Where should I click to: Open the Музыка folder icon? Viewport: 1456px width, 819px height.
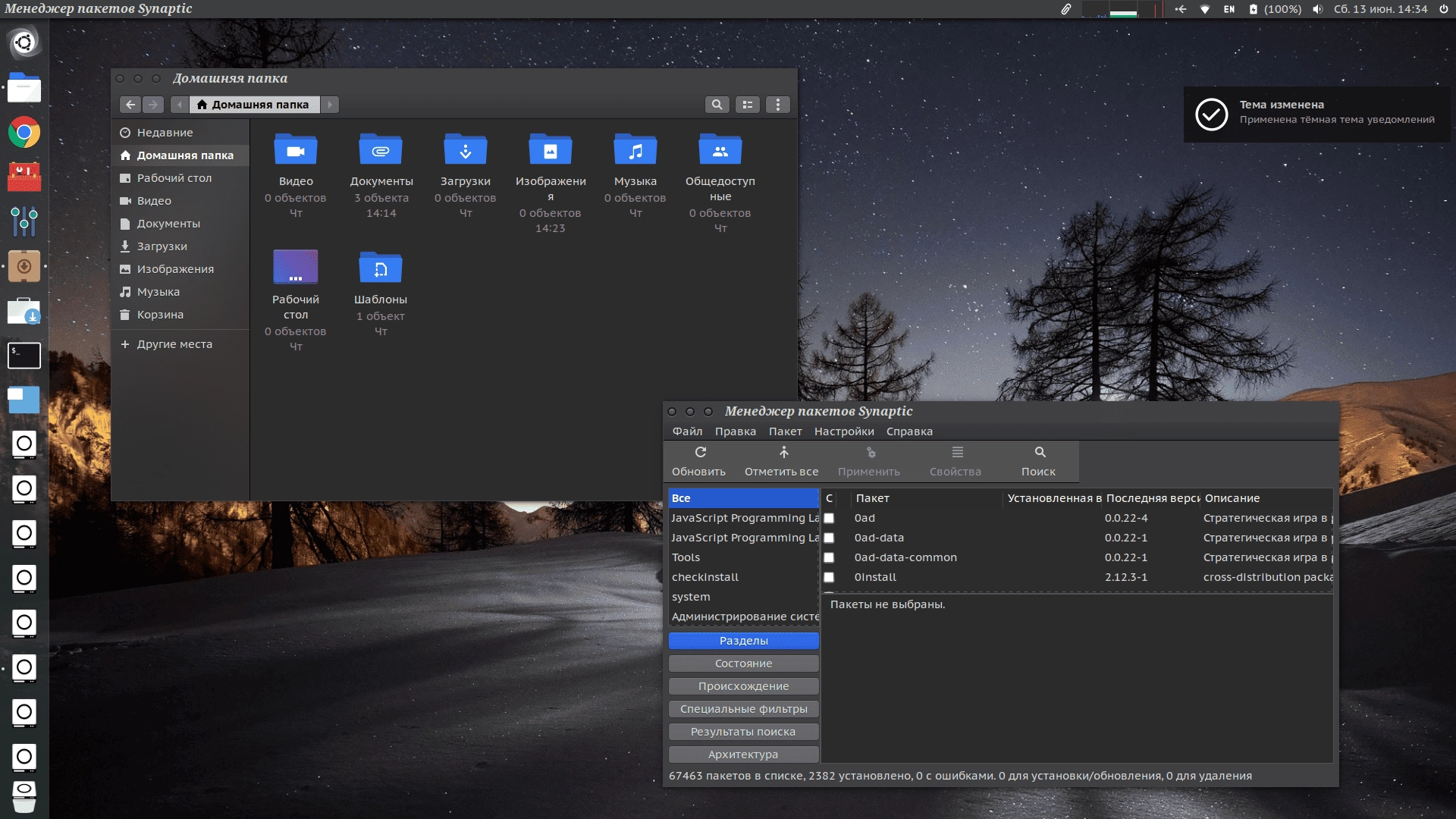(x=635, y=149)
